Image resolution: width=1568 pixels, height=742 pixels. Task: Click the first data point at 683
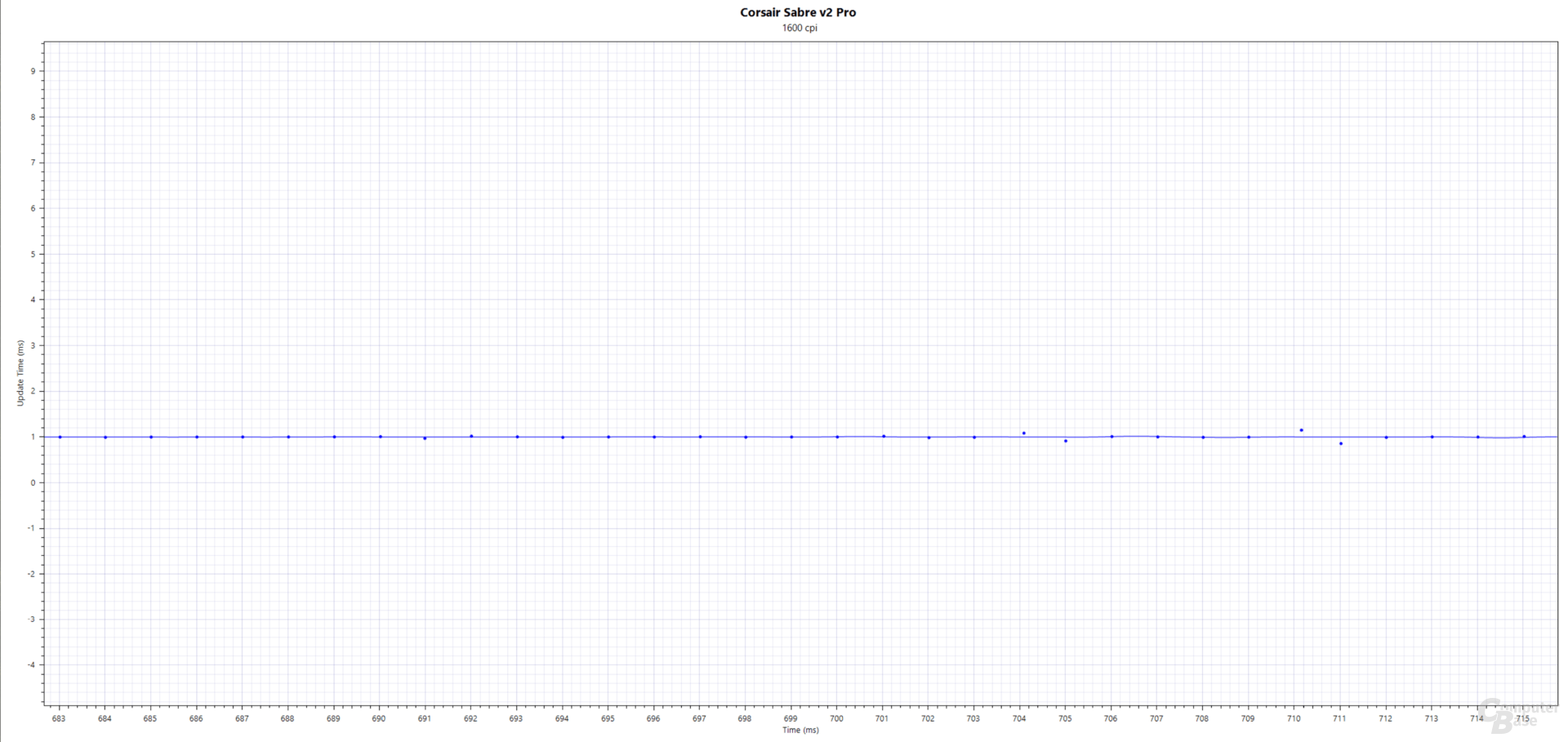pos(59,436)
